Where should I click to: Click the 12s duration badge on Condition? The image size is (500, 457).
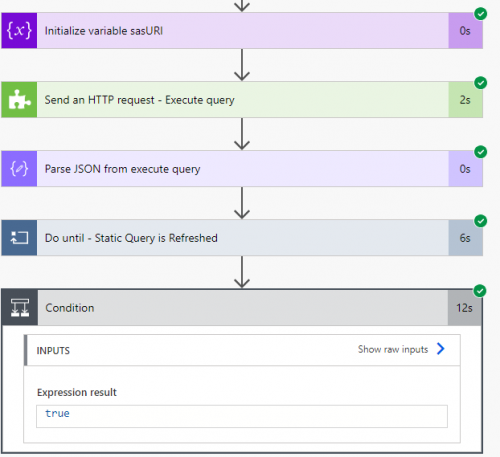pyautogui.click(x=464, y=308)
